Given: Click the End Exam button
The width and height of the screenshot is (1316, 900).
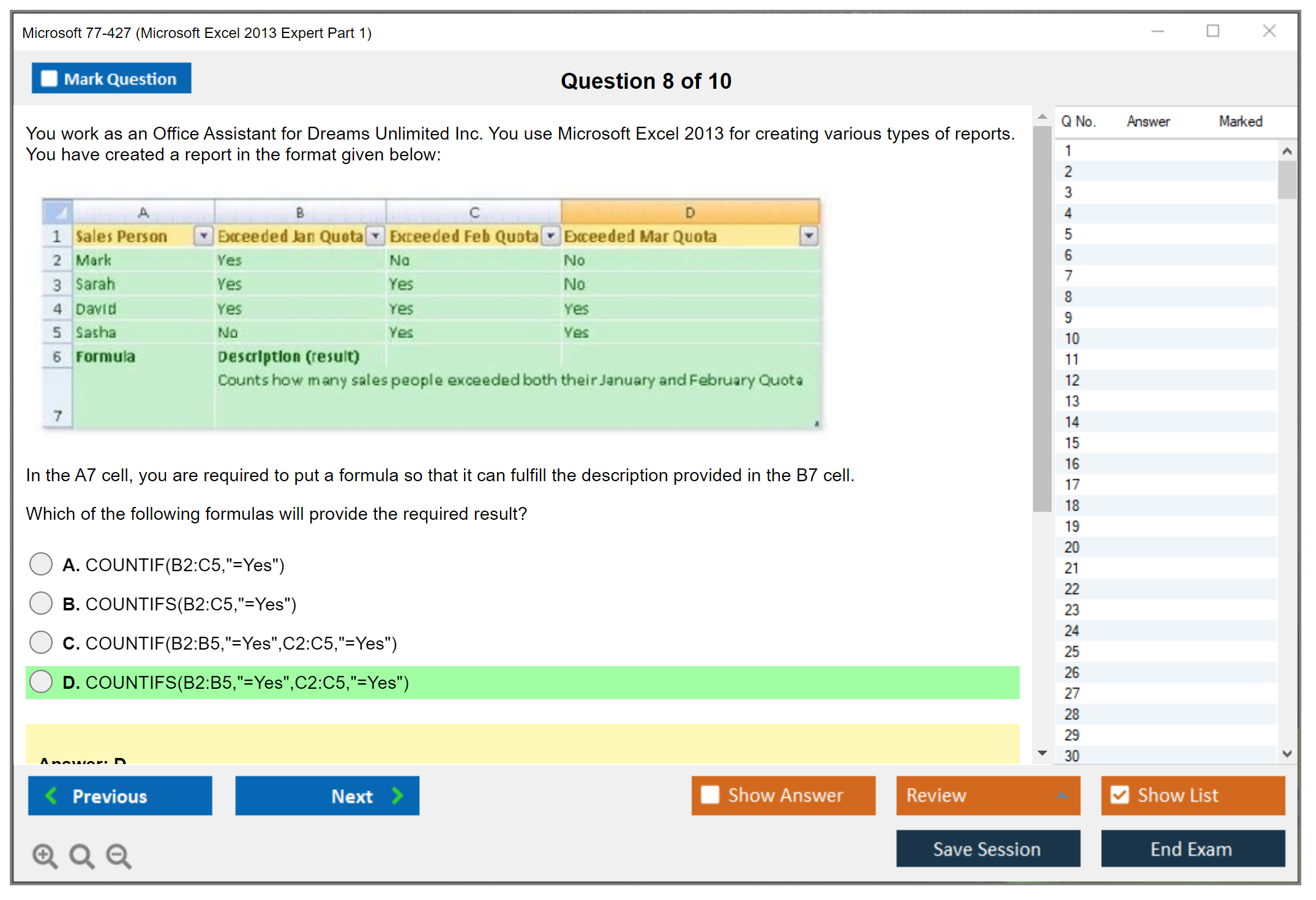Looking at the screenshot, I should pos(1192,849).
